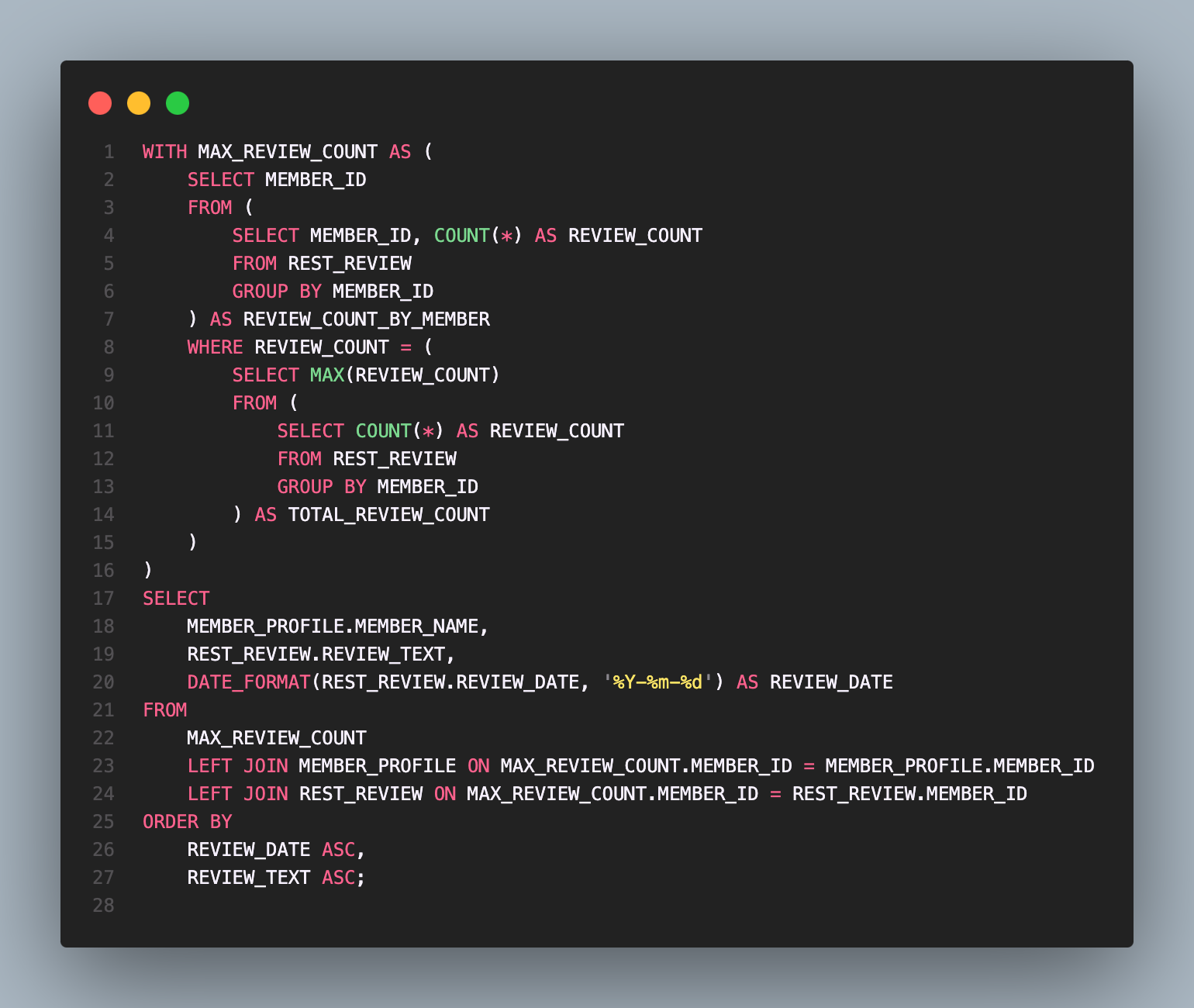Click MAX_REVIEW_COUNT name on line 1
This screenshot has height=1008, width=1194.
pos(288,152)
